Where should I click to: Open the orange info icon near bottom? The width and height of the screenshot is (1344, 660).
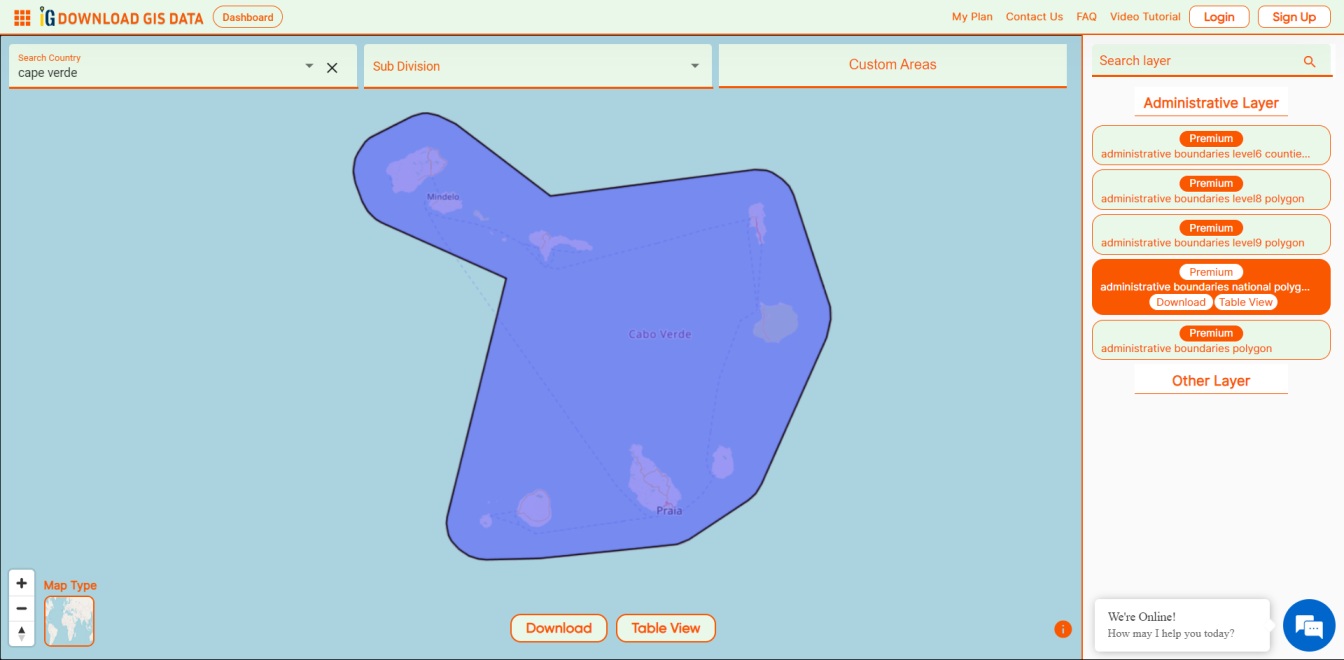pyautogui.click(x=1062, y=629)
